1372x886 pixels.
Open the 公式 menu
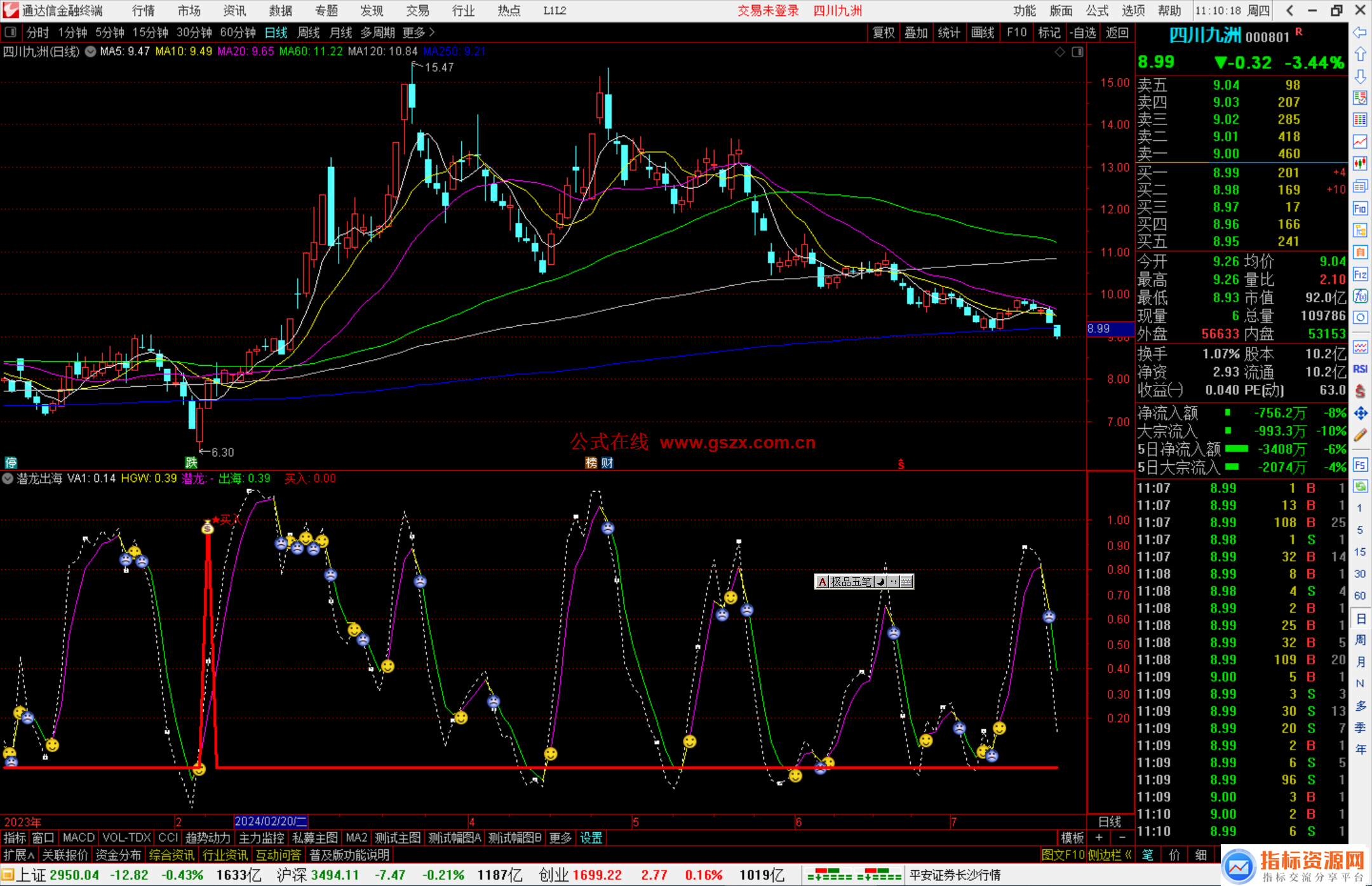click(1097, 11)
